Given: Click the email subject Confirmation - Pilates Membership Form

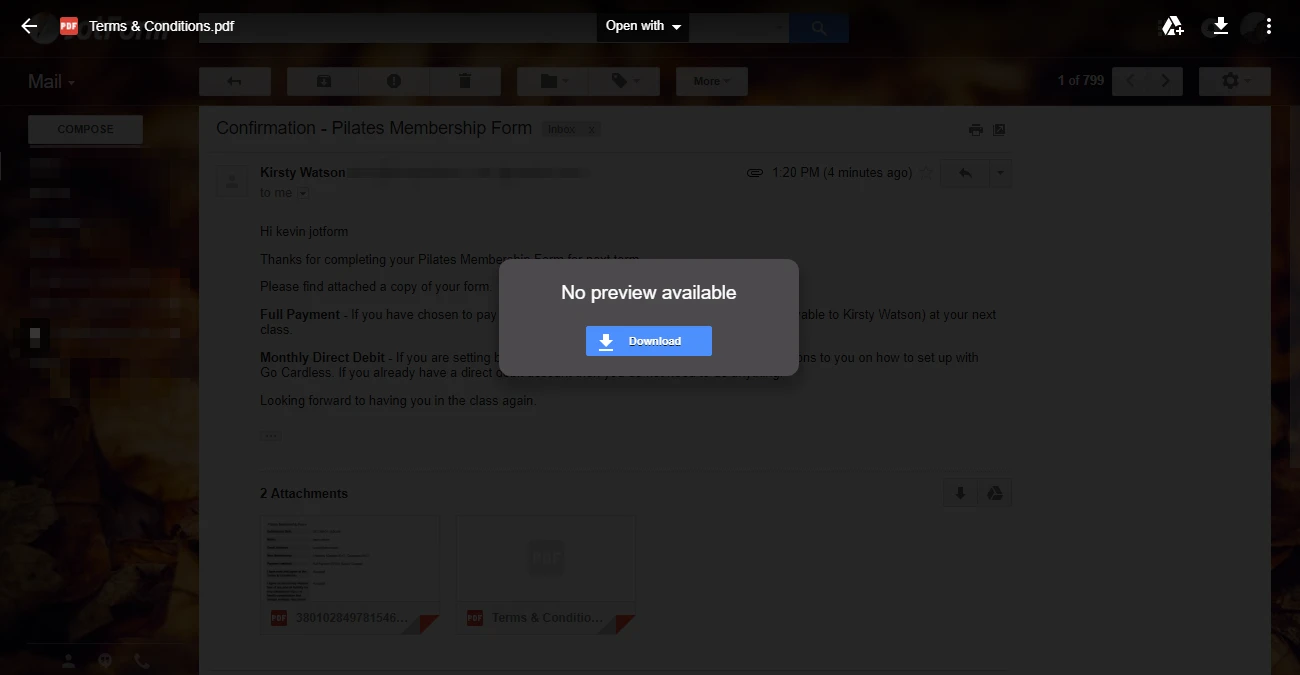Looking at the screenshot, I should point(374,128).
